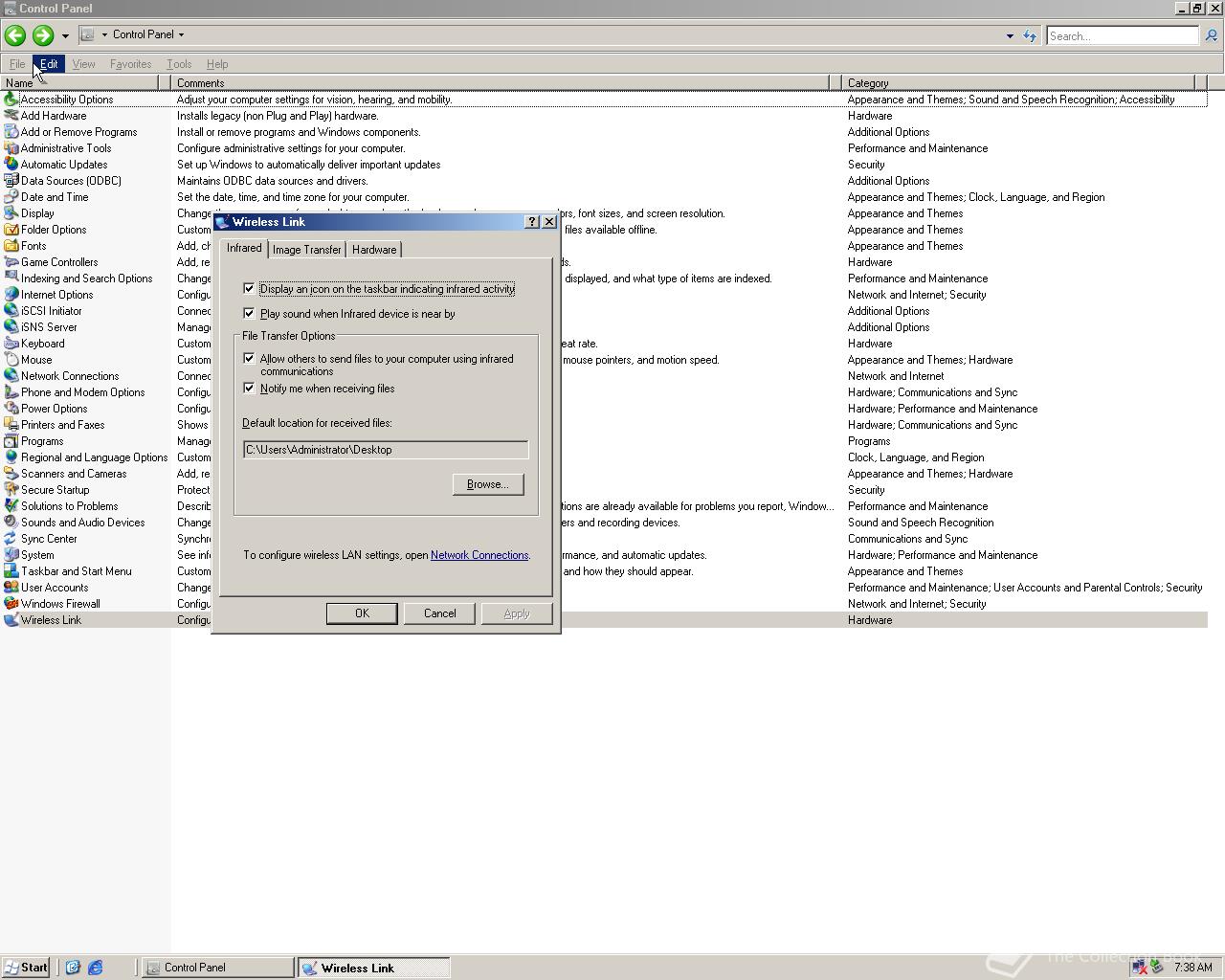Open the View menu
The width and height of the screenshot is (1225, 980).
coord(83,64)
